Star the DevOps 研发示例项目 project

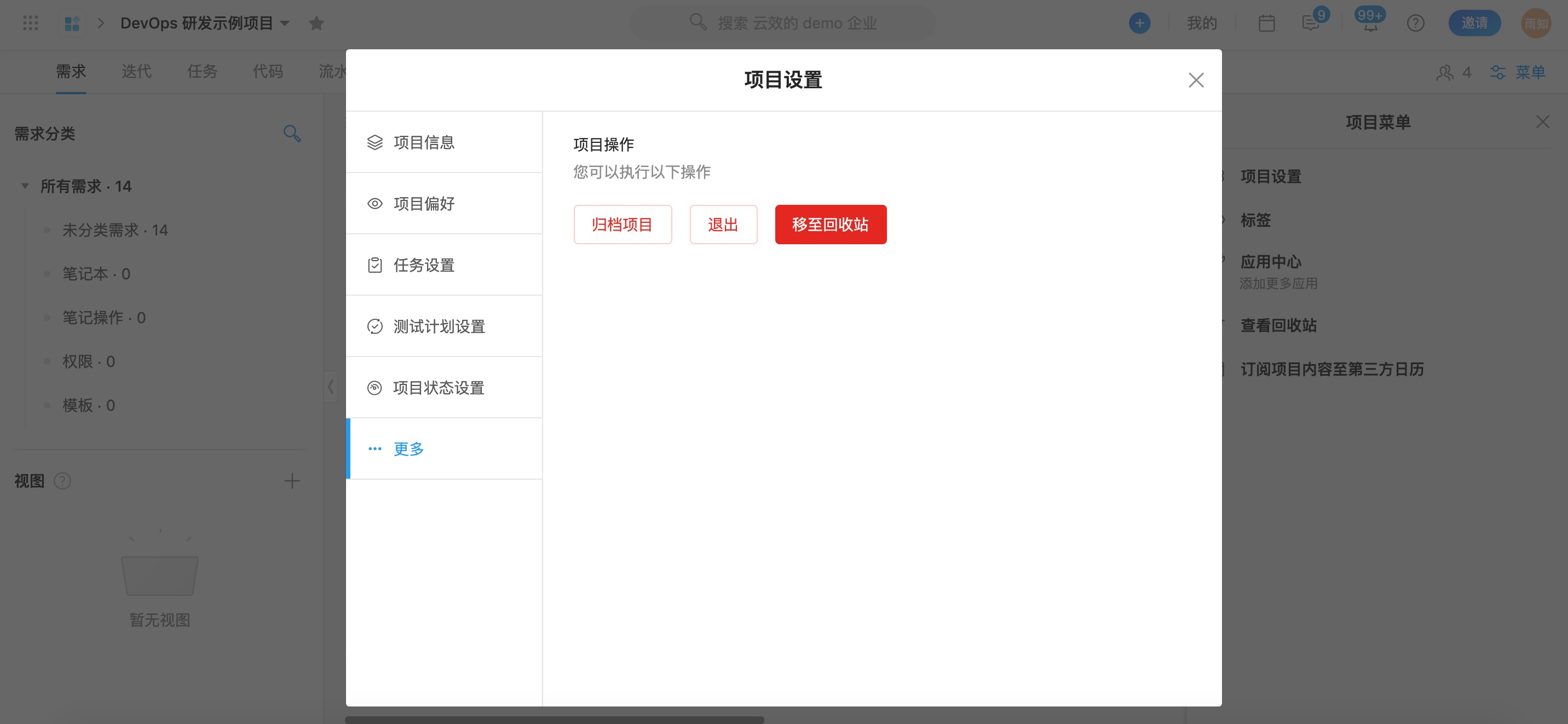[316, 23]
